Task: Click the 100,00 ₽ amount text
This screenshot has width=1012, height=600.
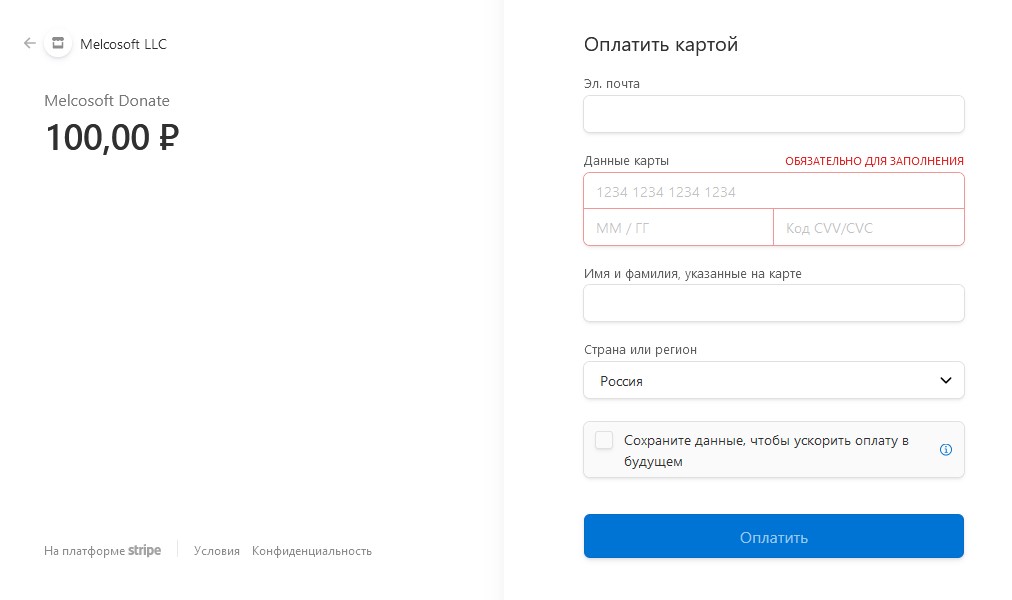Action: tap(112, 137)
